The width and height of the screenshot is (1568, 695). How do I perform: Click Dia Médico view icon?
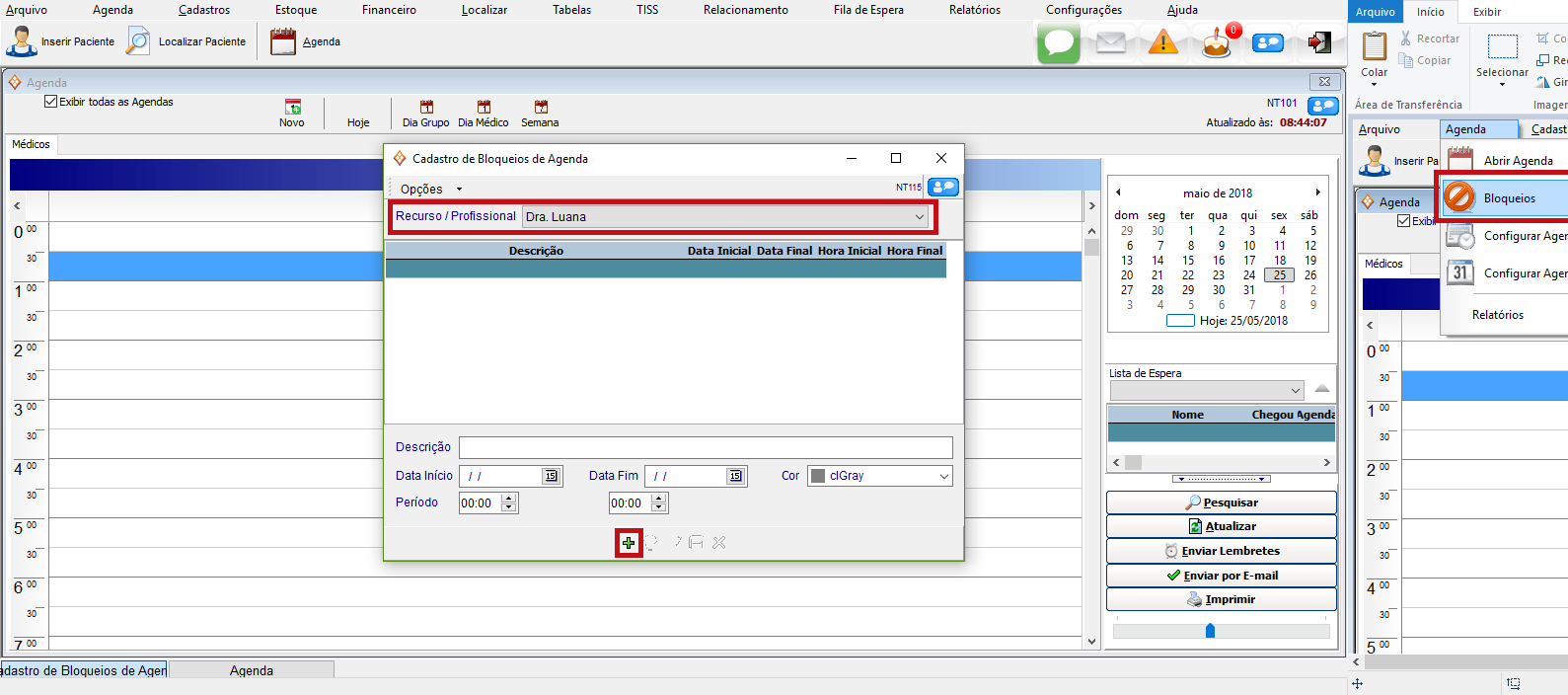(484, 108)
